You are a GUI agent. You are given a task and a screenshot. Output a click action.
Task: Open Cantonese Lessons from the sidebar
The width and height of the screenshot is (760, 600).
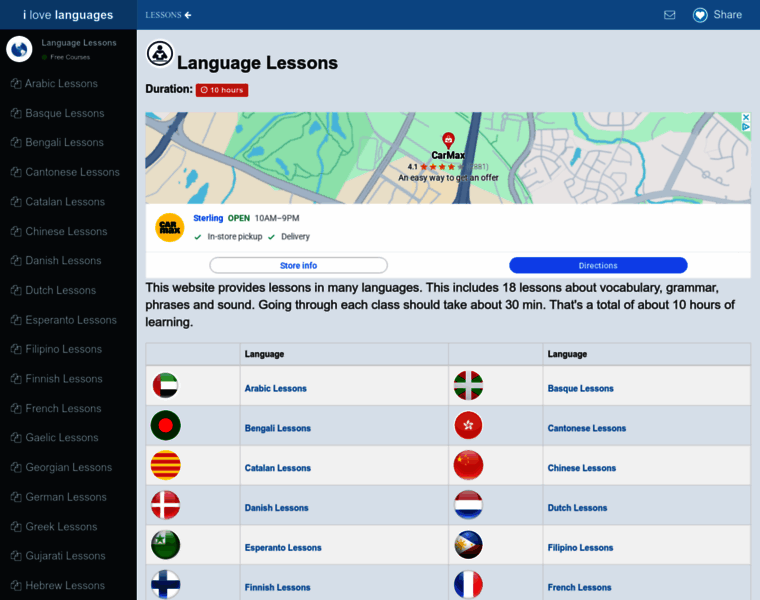tap(72, 172)
